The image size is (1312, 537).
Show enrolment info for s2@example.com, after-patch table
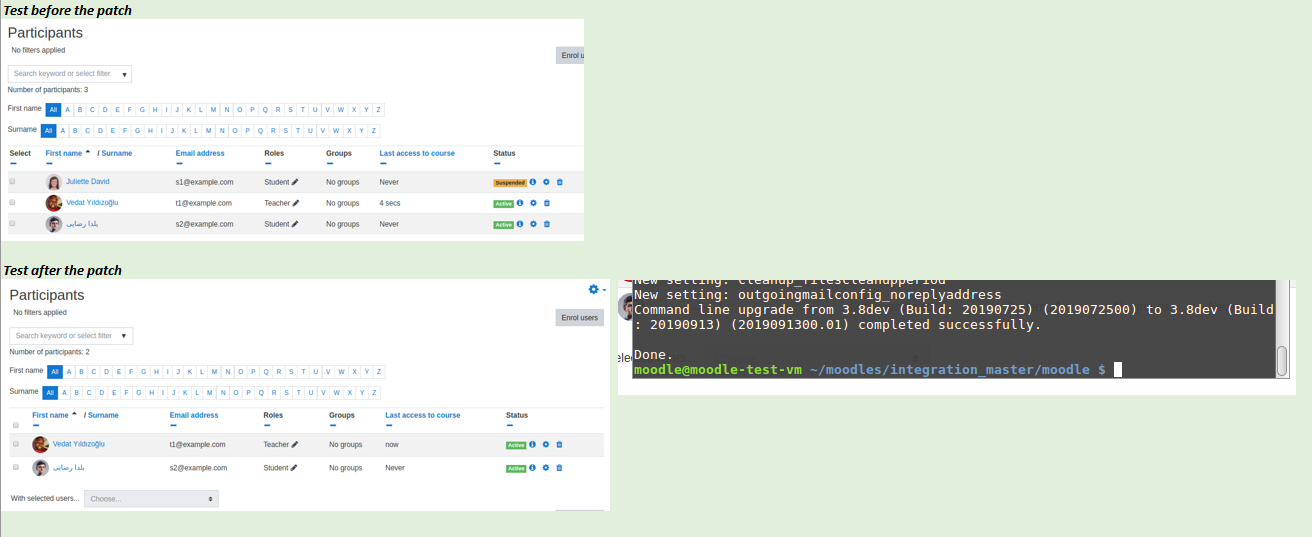pos(532,468)
